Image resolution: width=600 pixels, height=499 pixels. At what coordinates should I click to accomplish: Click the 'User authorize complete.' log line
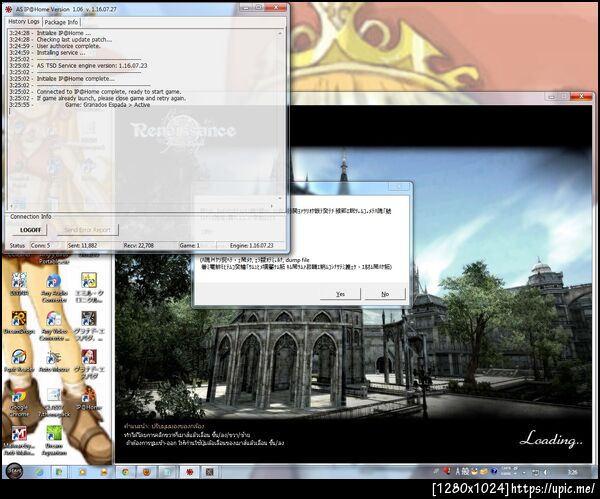[x=69, y=46]
